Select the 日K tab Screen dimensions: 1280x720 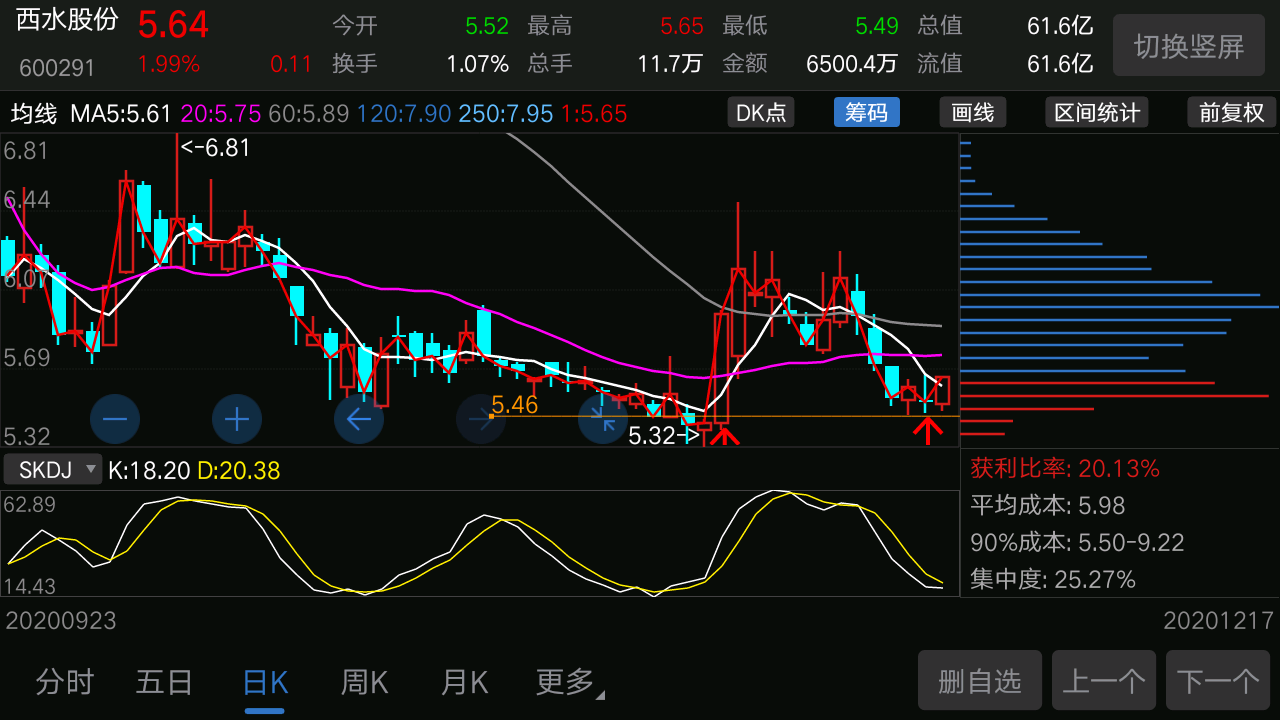pyautogui.click(x=265, y=683)
